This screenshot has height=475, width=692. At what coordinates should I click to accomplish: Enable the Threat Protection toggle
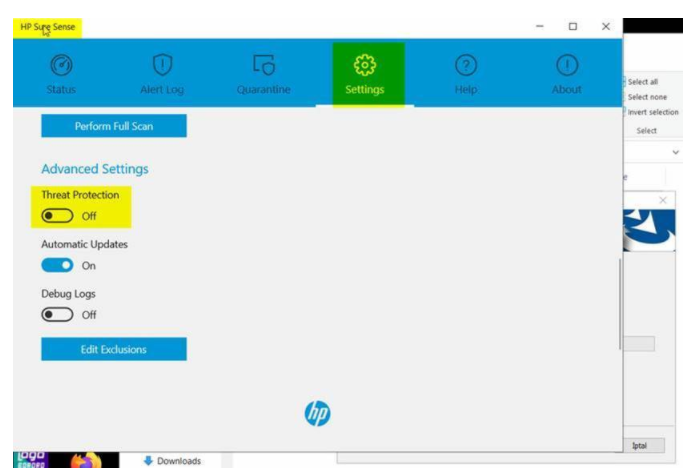click(x=57, y=216)
